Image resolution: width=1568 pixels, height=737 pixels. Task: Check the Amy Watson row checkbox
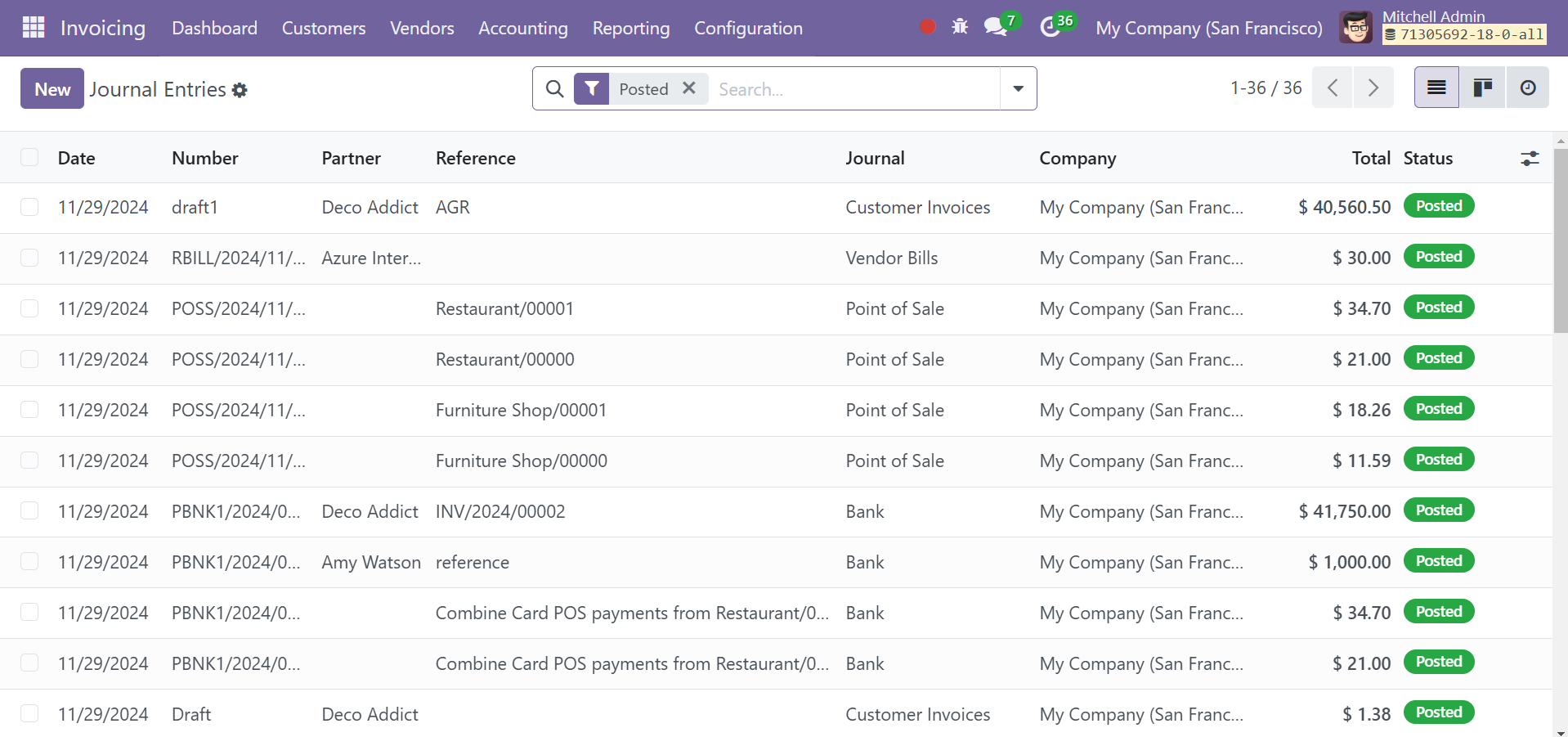(x=29, y=561)
